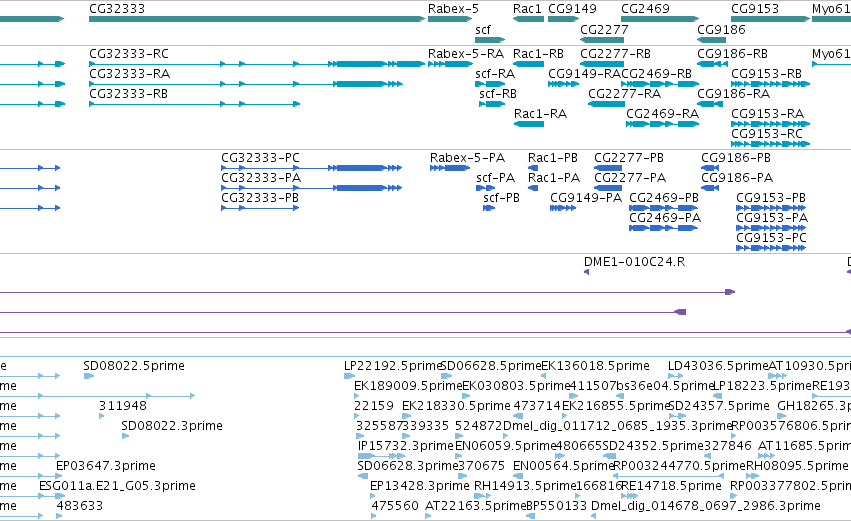Click protein Rac1-PB
The height and width of the screenshot is (521, 851).
point(552,157)
